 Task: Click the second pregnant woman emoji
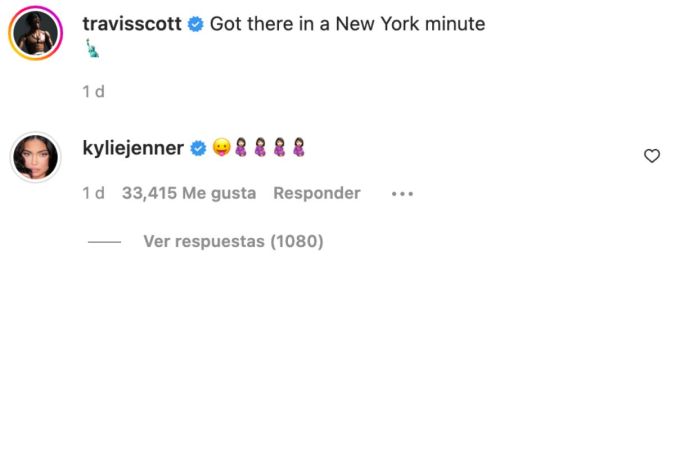[x=260, y=149]
